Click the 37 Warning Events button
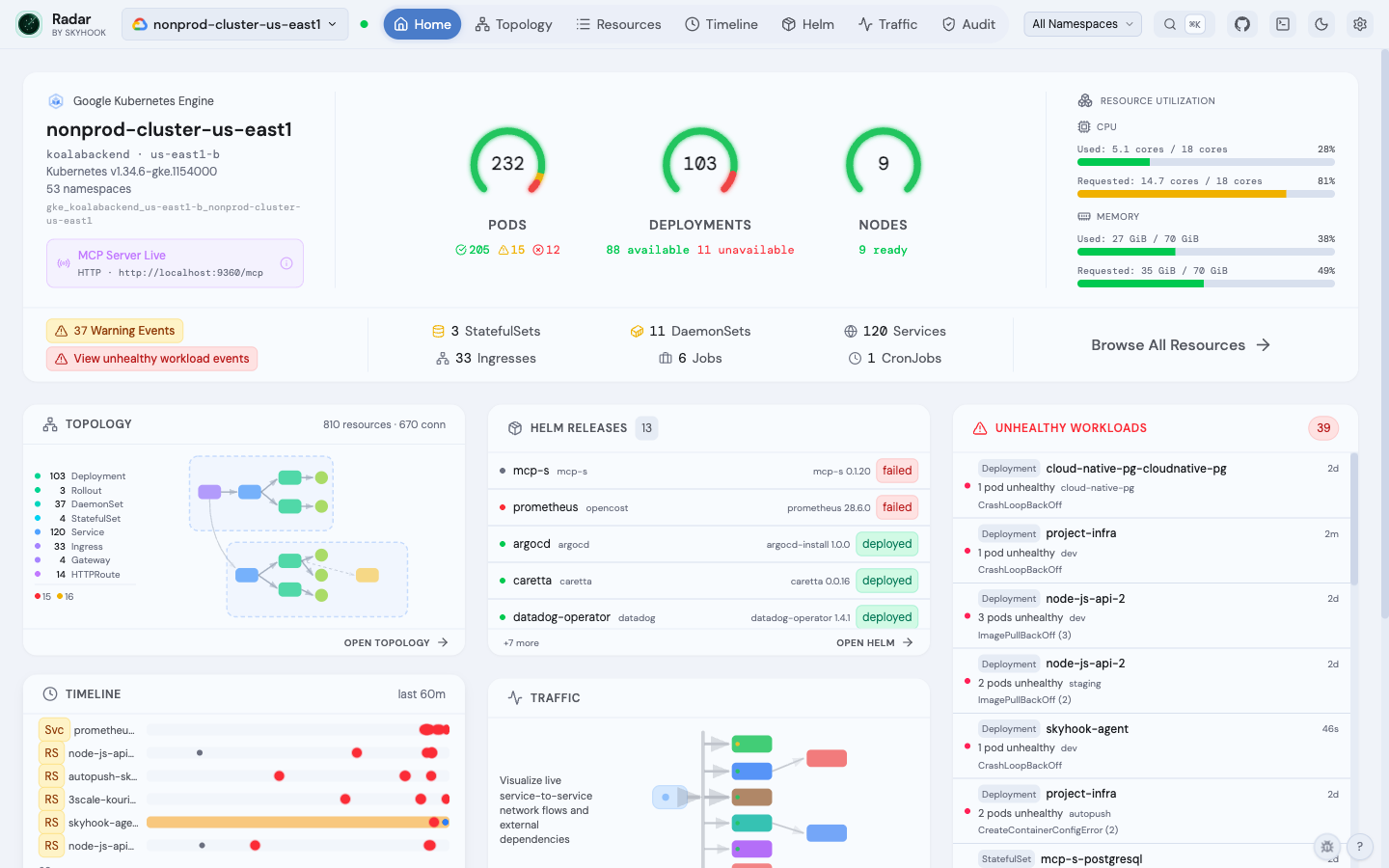Screen dimensions: 1389x868 [x=115, y=331]
